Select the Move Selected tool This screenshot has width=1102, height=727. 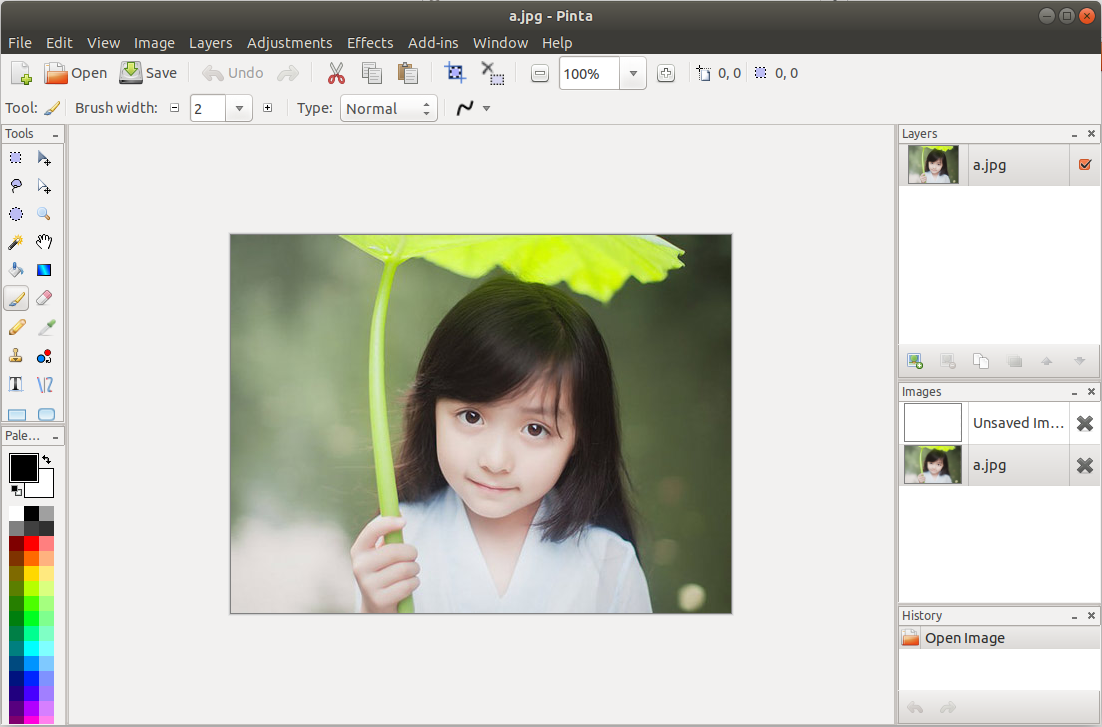point(44,158)
